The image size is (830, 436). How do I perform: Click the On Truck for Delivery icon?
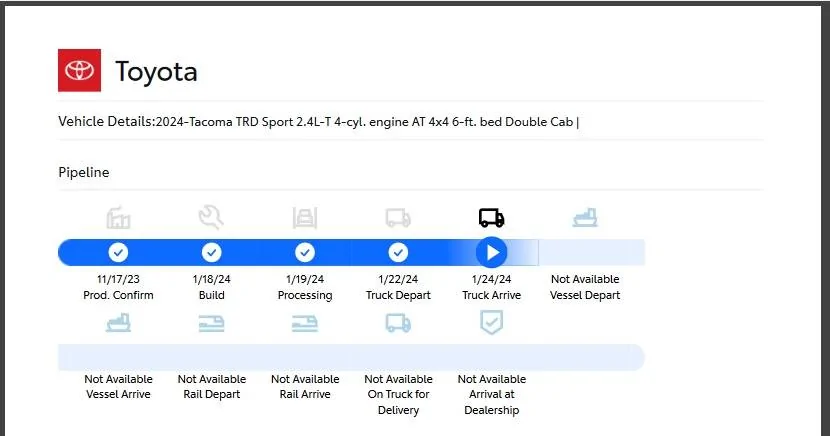[398, 323]
